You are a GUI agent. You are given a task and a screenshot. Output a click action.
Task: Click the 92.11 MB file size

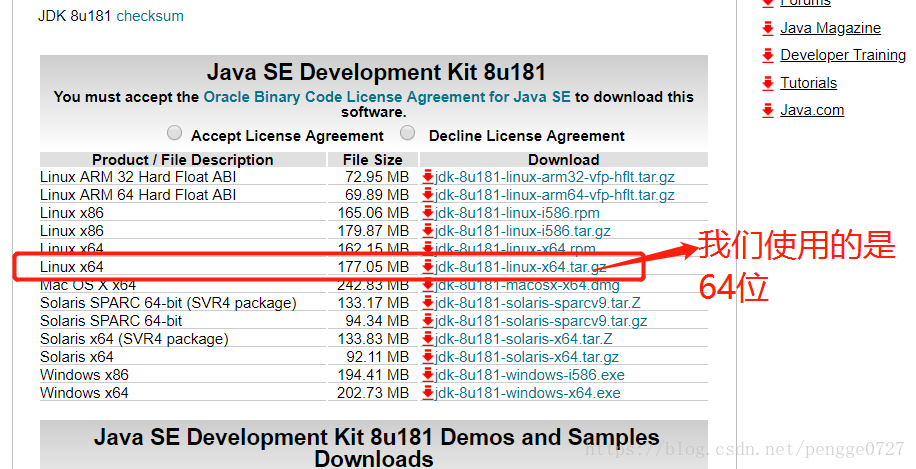click(x=377, y=357)
